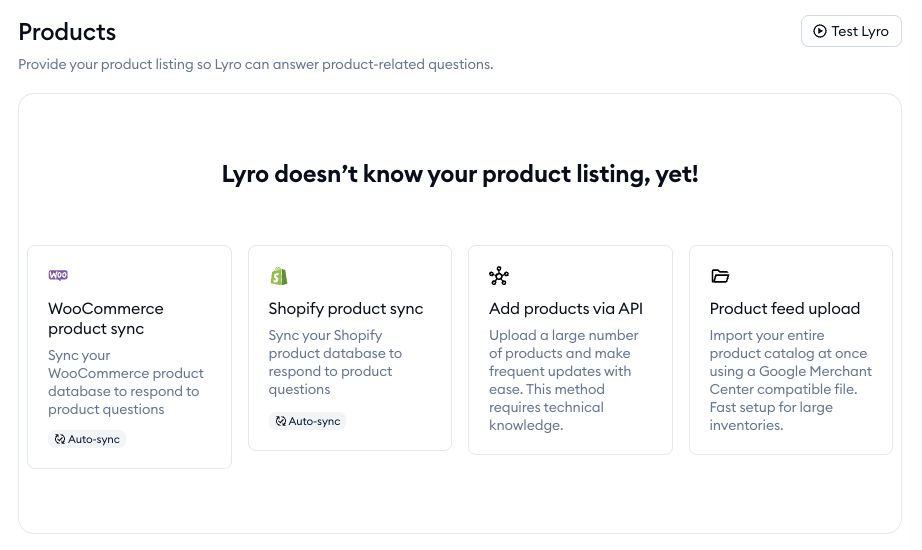This screenshot has width=922, height=550.
Task: Choose the Shopify product sync heading
Action: point(346,309)
